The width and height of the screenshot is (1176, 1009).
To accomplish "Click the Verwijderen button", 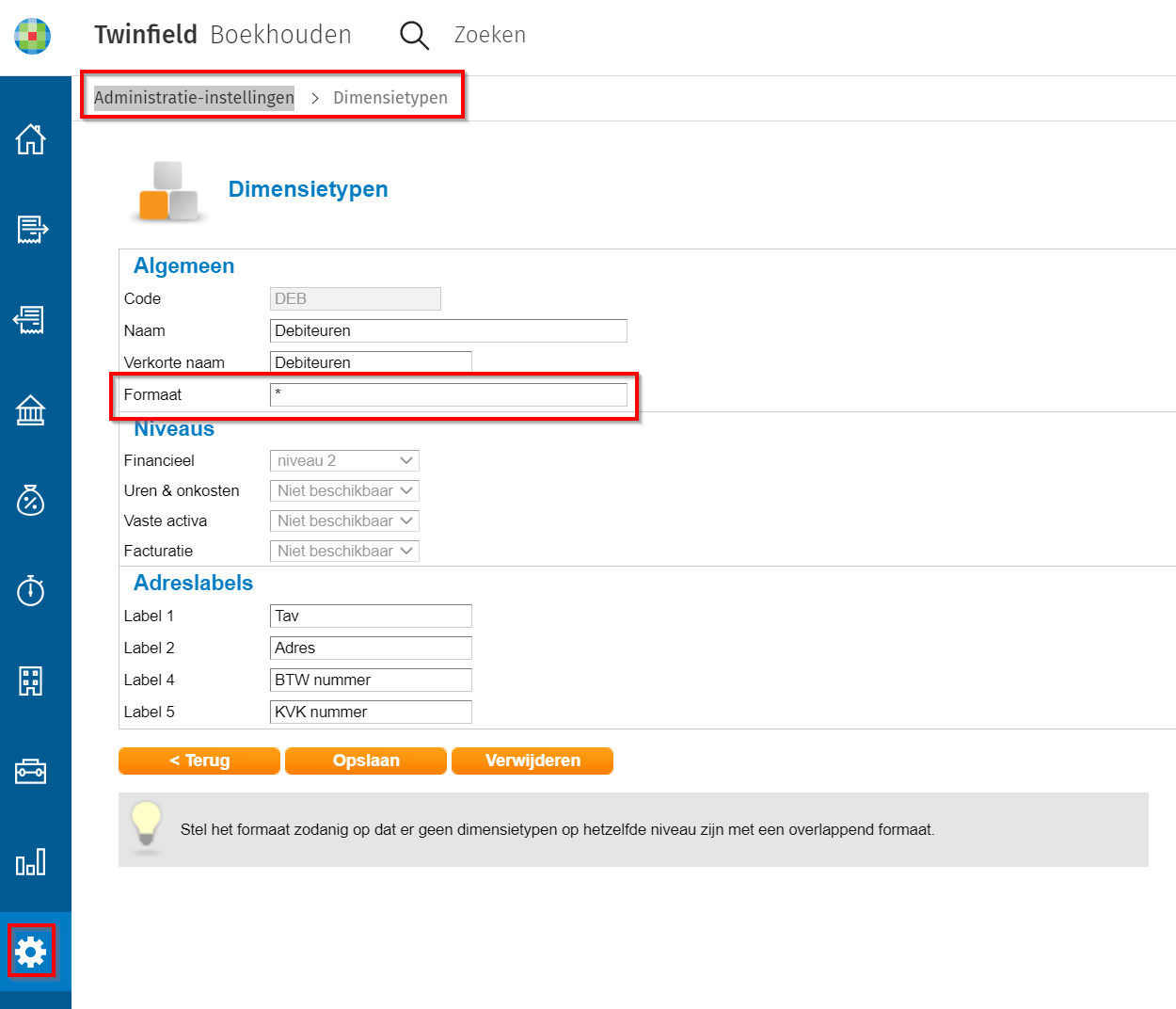I will [x=532, y=761].
